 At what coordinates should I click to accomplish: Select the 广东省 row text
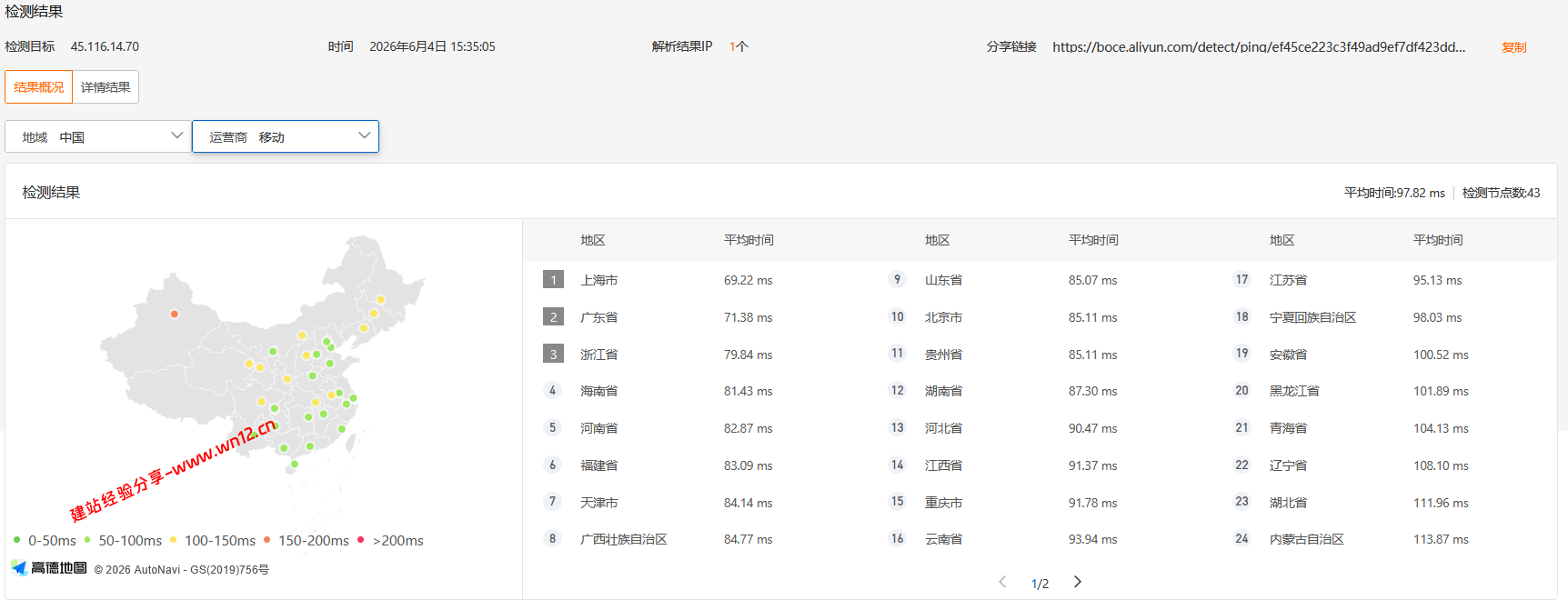(599, 317)
